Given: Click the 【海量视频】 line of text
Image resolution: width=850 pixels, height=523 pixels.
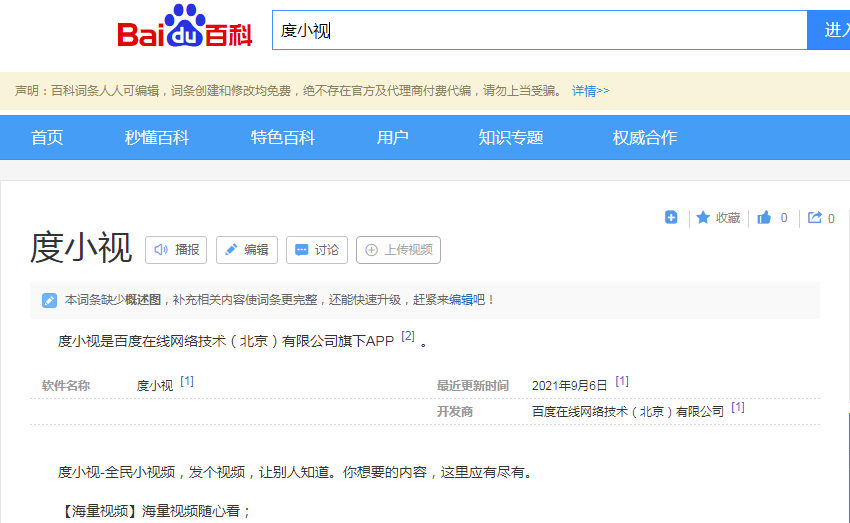Looking at the screenshot, I should (154, 511).
